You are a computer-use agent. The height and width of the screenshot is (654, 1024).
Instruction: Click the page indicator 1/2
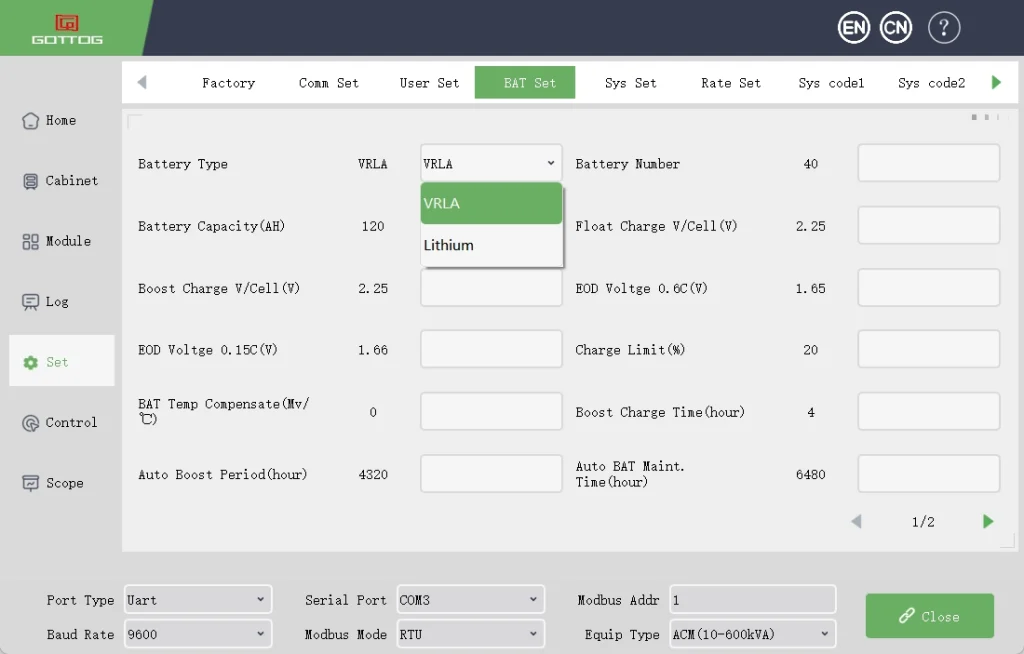pos(923,522)
